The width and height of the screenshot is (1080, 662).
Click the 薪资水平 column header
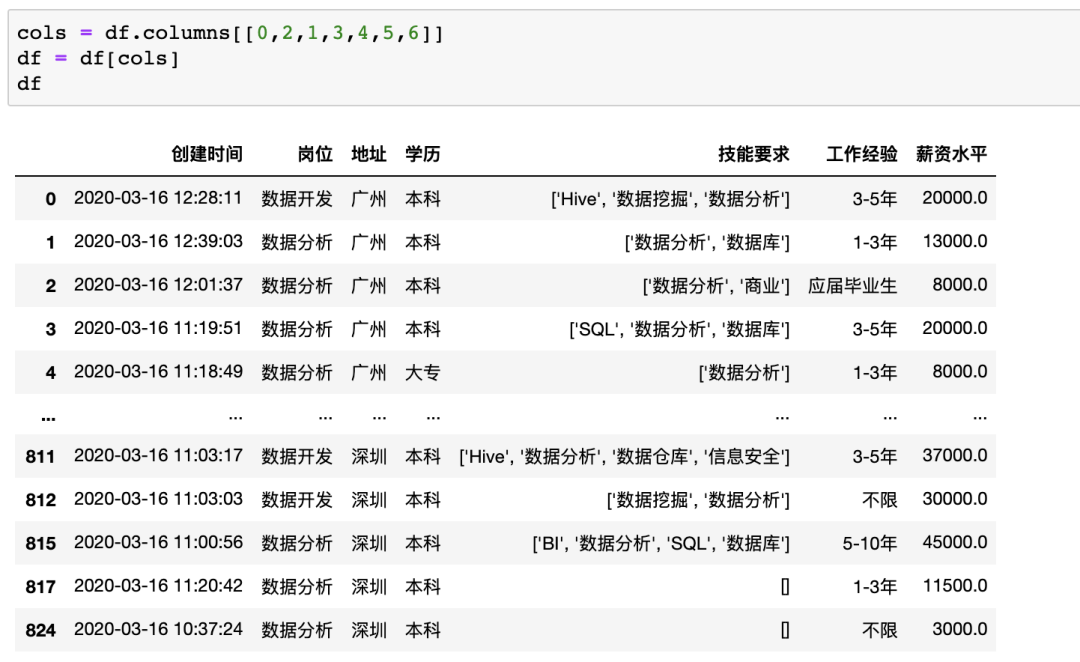[x=951, y=154]
